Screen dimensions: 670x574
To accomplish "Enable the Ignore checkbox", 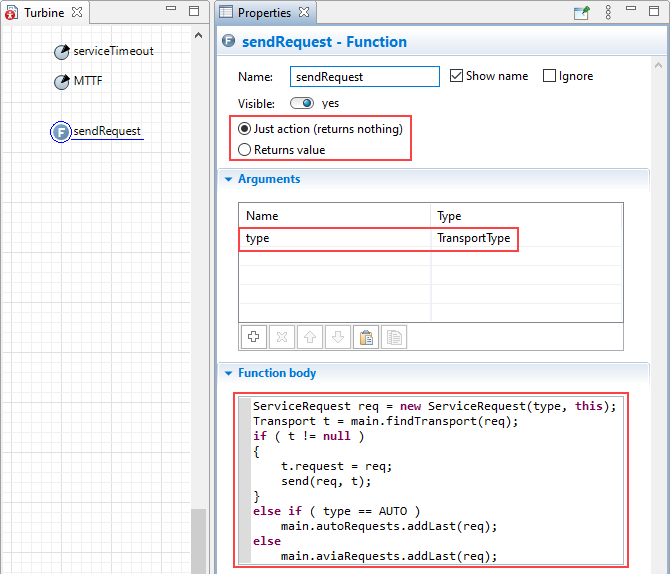I will click(x=549, y=76).
